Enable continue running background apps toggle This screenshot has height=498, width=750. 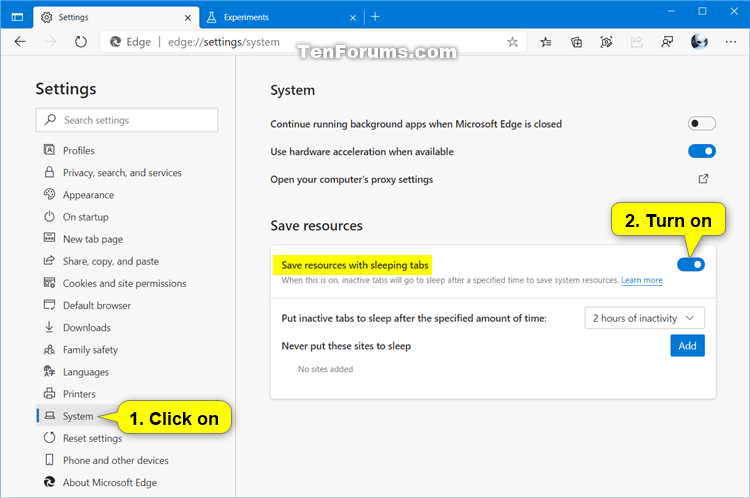click(x=702, y=123)
